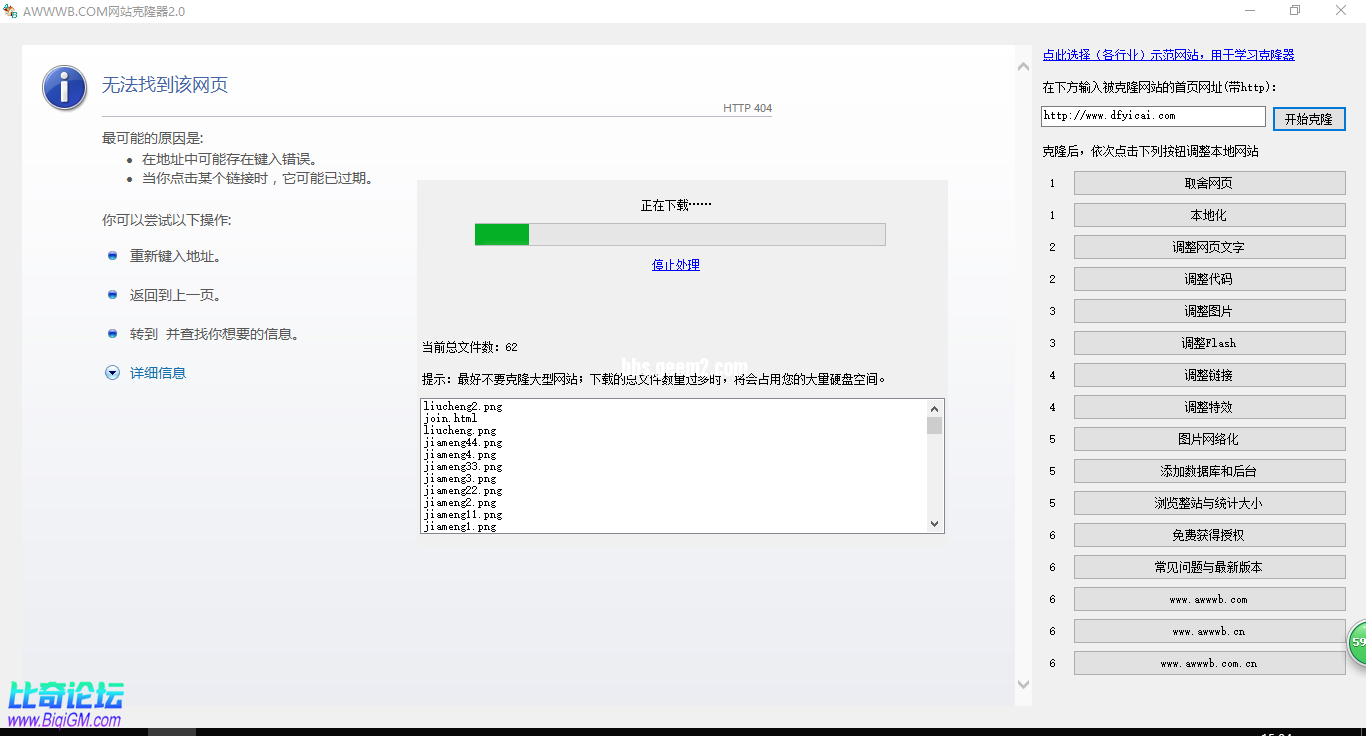This screenshot has height=736, width=1366.
Task: Click the www.awwwb.com button
Action: pos(1209,599)
